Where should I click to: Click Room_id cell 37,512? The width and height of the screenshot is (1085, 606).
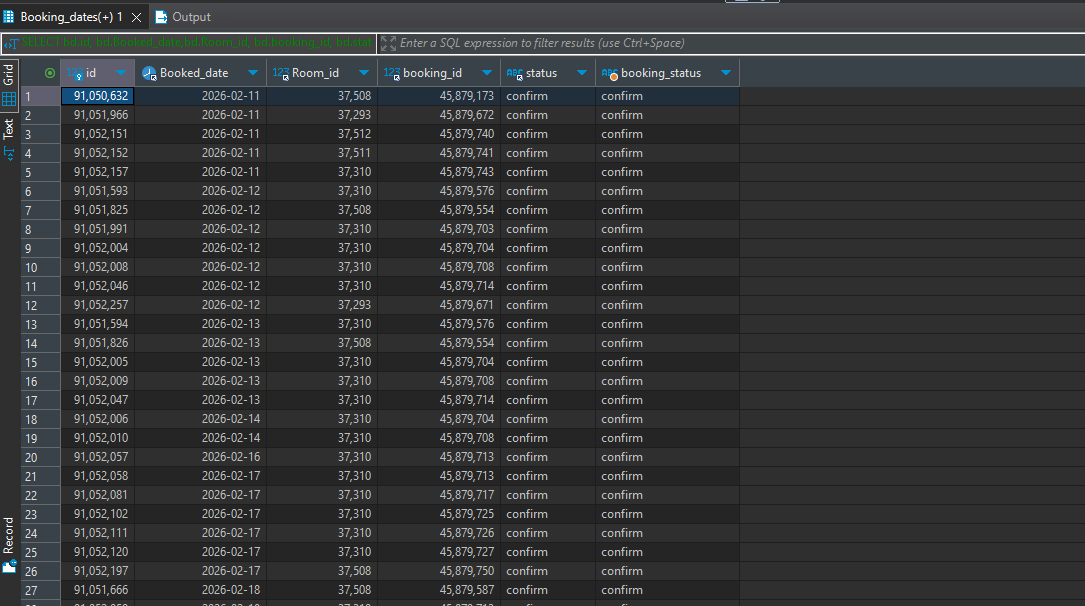pyautogui.click(x=322, y=134)
